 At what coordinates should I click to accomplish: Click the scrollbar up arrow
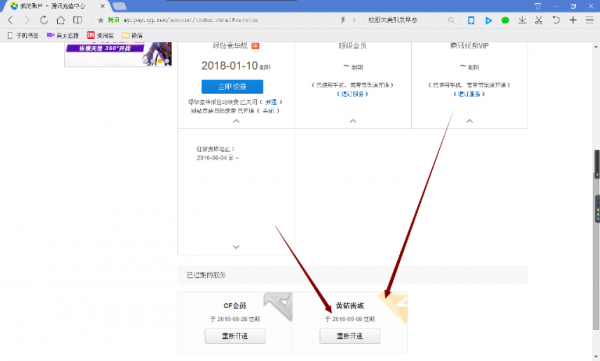[596, 46]
